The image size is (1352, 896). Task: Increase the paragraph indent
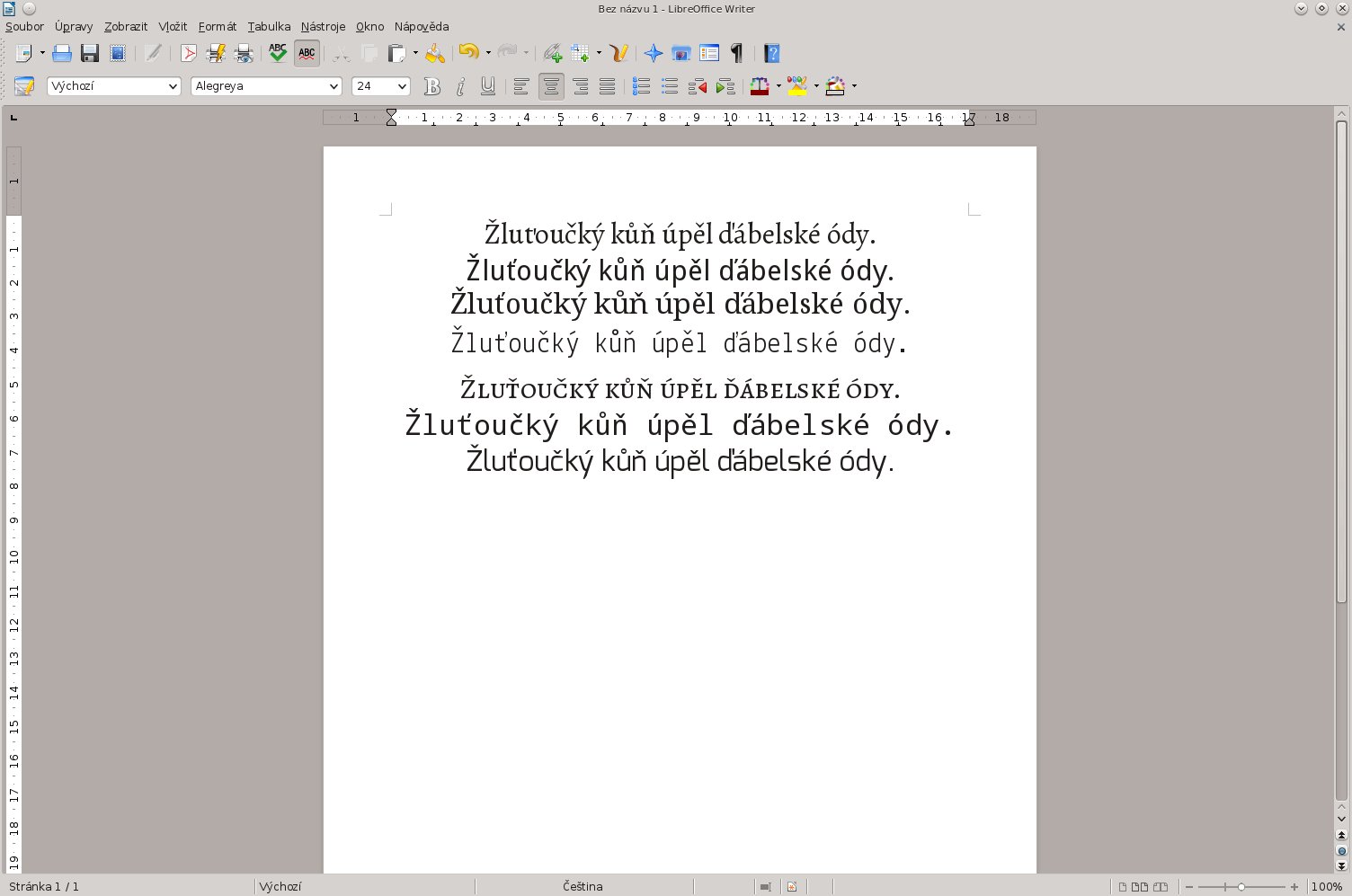725,86
